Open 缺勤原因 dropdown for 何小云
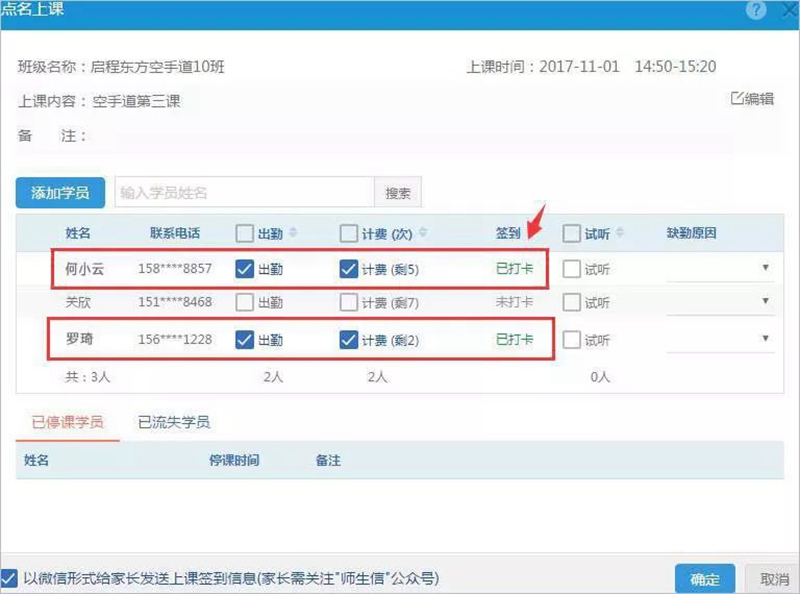 point(765,268)
